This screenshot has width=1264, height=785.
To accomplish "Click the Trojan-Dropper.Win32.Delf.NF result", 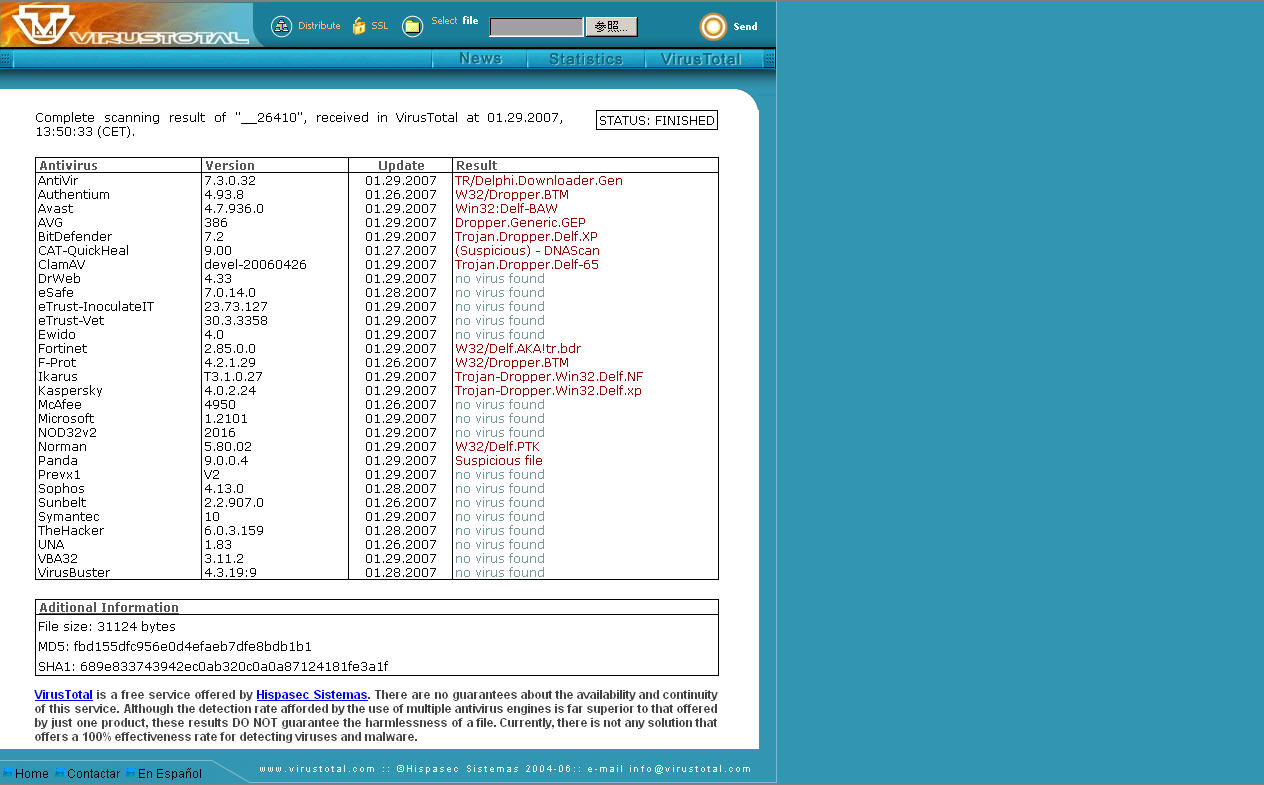I will click(x=549, y=377).
